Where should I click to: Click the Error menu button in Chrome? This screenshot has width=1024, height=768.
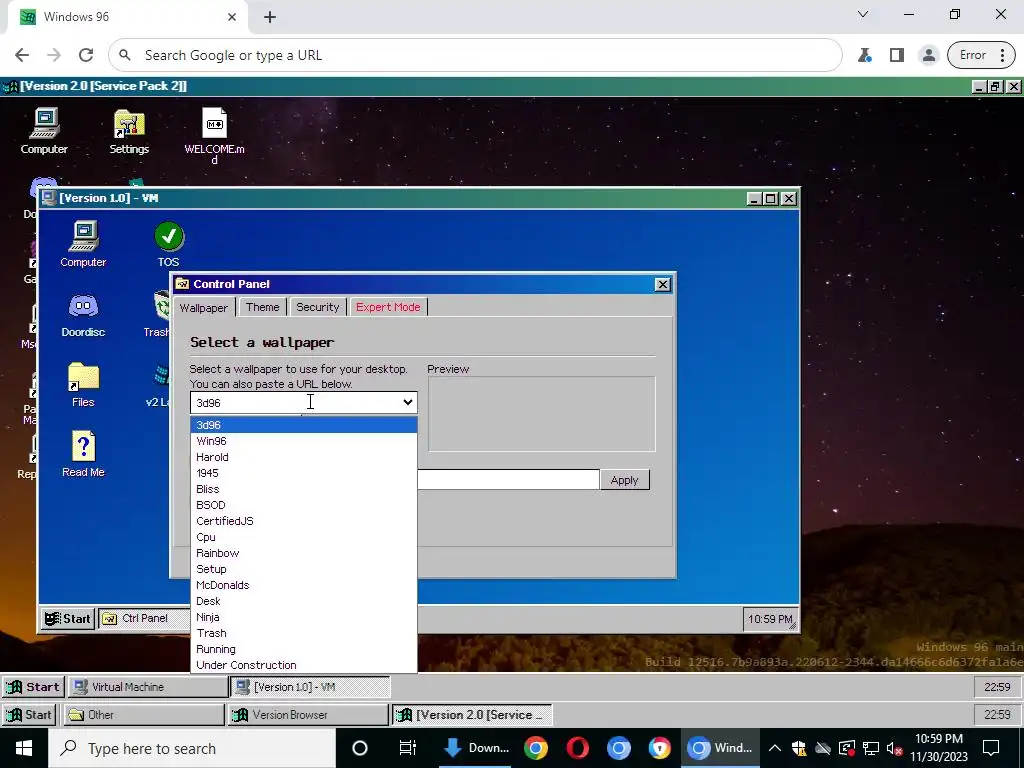pyautogui.click(x=981, y=56)
